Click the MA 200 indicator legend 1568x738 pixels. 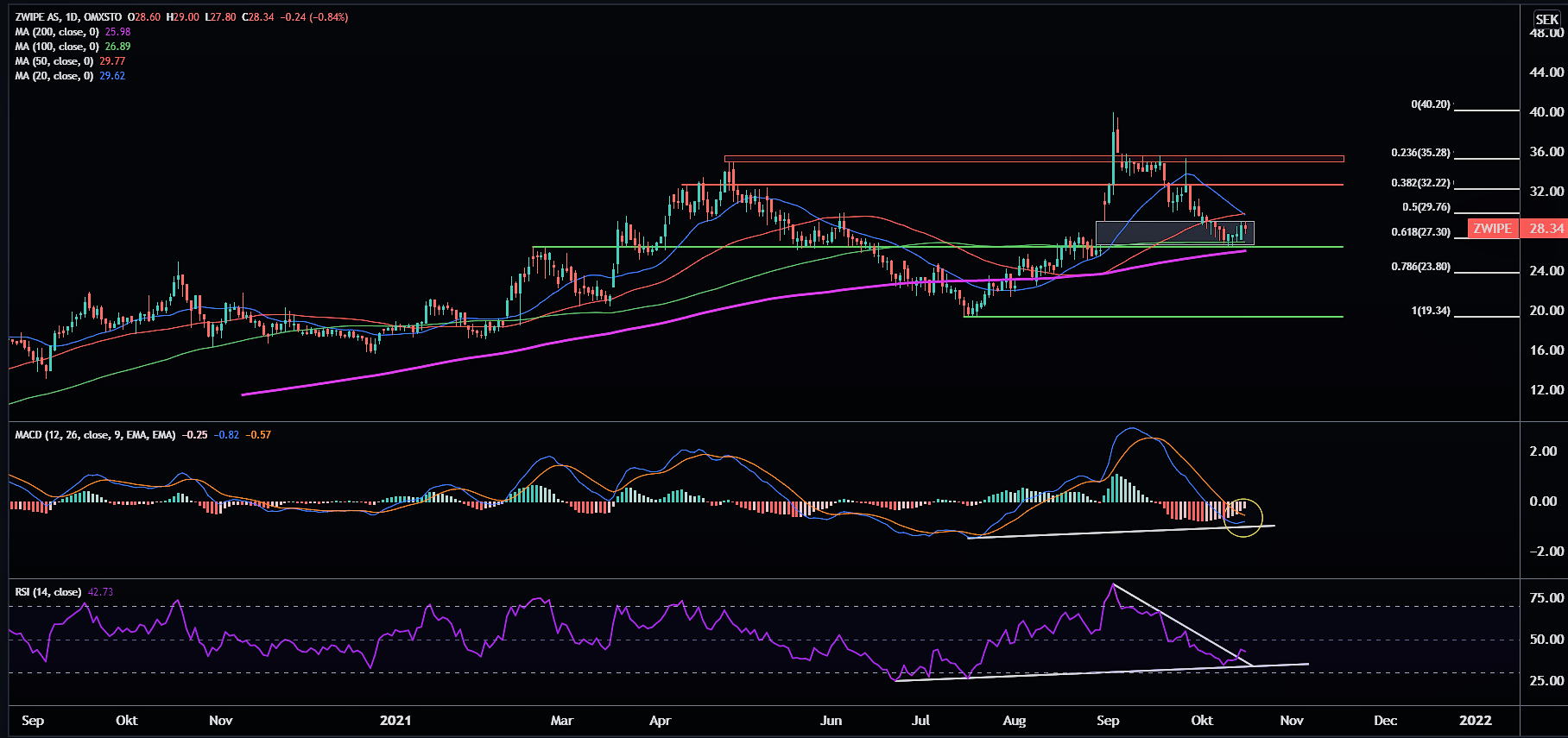[57, 32]
